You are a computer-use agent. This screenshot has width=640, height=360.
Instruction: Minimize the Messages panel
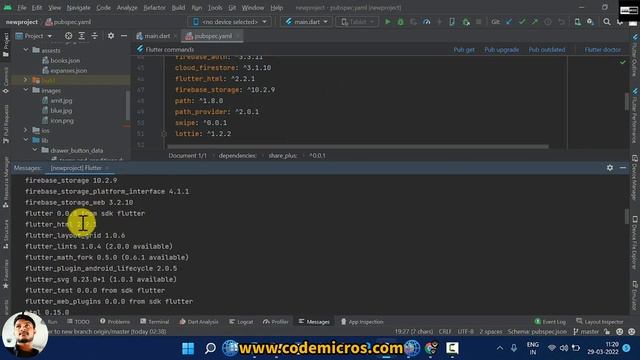tap(623, 168)
